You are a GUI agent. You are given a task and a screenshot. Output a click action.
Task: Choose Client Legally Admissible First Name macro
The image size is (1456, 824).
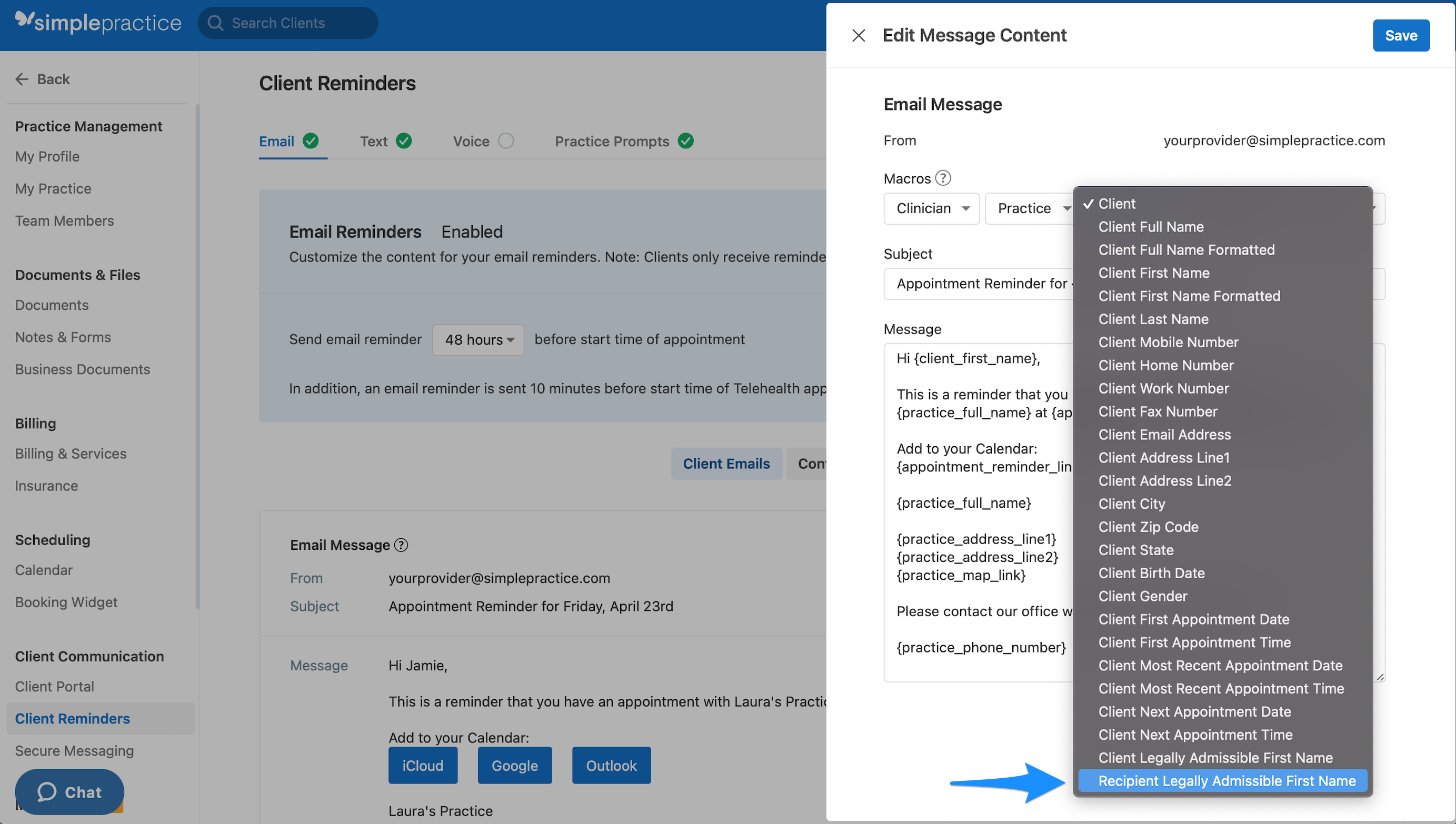pos(1223,758)
